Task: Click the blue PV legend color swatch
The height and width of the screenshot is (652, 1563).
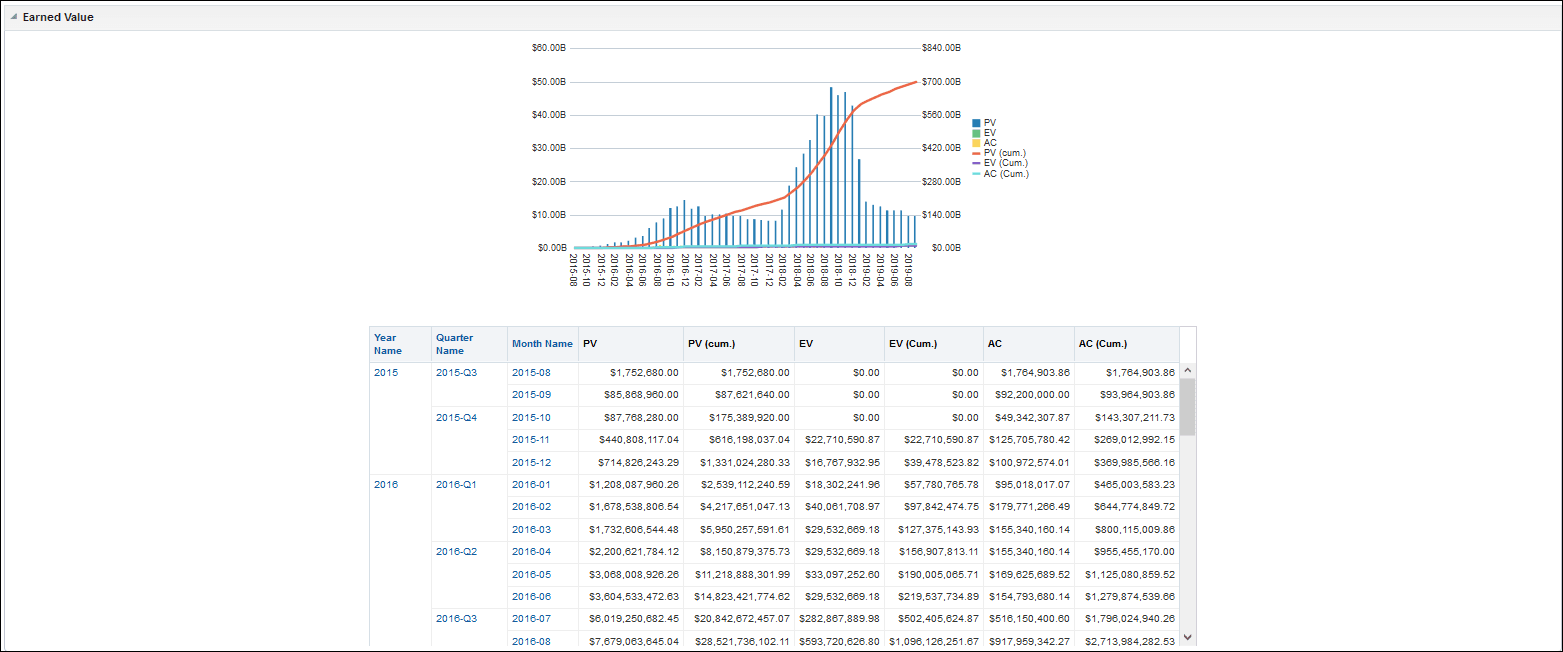Action: [976, 121]
